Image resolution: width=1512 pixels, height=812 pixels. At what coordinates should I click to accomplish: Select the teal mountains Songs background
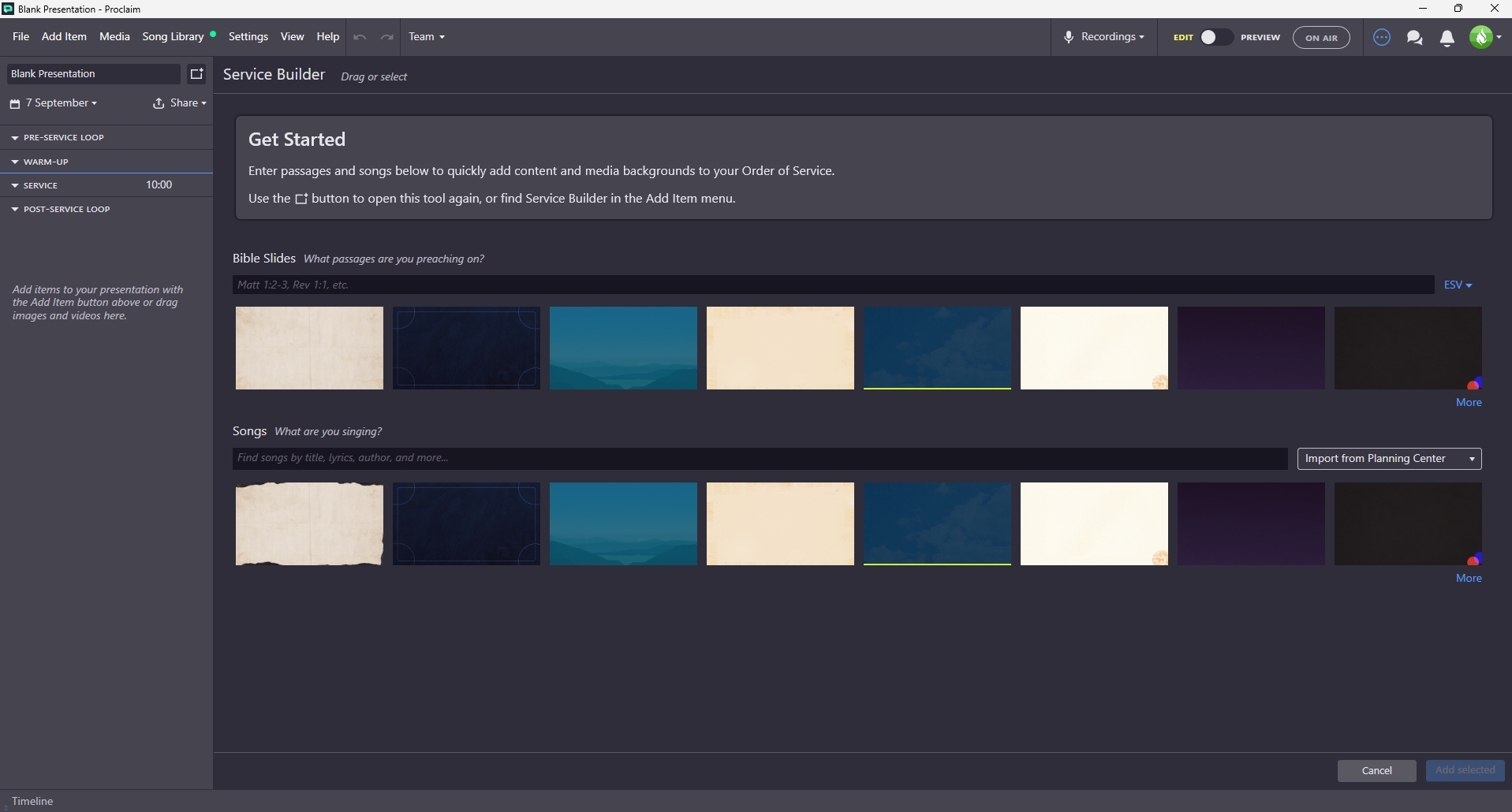623,523
